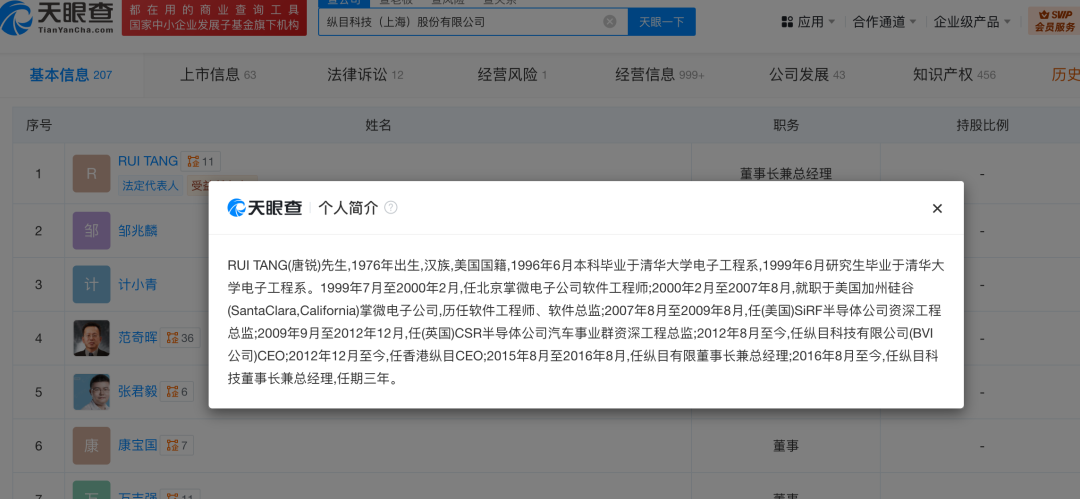Image resolution: width=1080 pixels, height=499 pixels.
Task: Open the 张君毅 name link
Action: pyautogui.click(x=138, y=391)
